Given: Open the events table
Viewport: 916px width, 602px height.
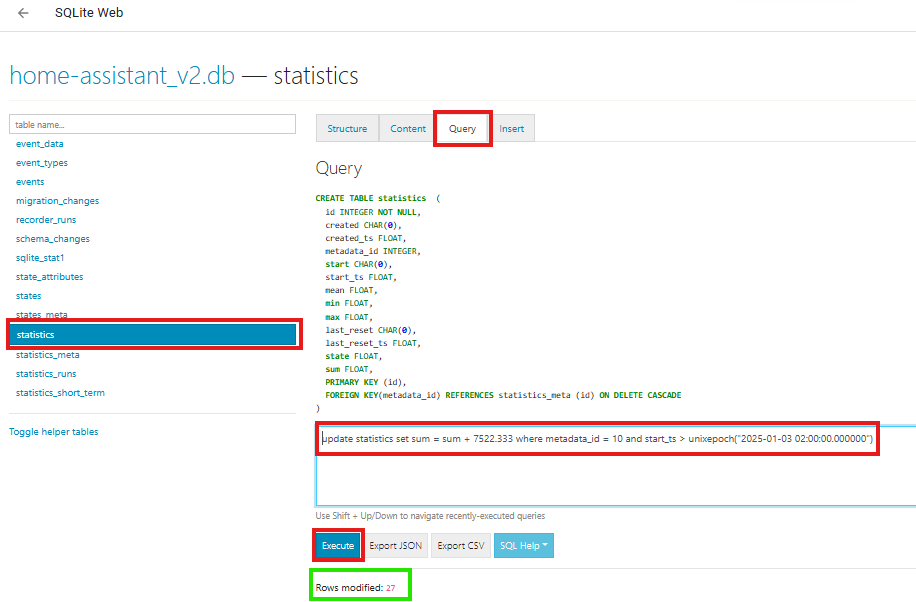Looking at the screenshot, I should point(30,182).
